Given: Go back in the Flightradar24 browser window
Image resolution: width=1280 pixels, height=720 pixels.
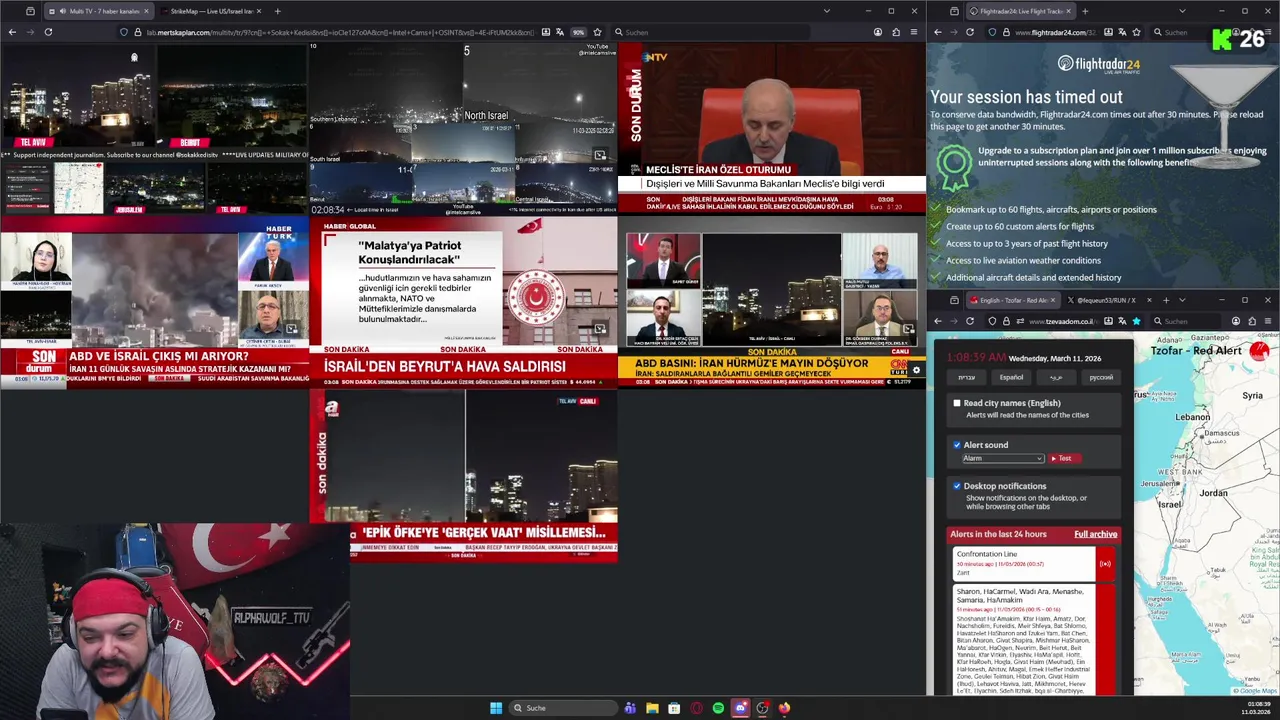Looking at the screenshot, I should 938,32.
